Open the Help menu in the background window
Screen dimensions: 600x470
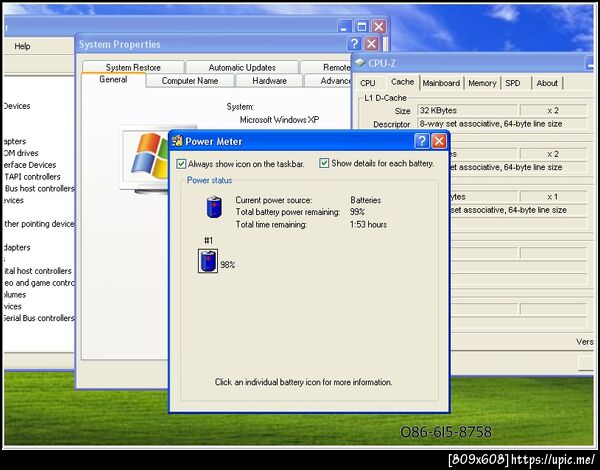[x=22, y=46]
